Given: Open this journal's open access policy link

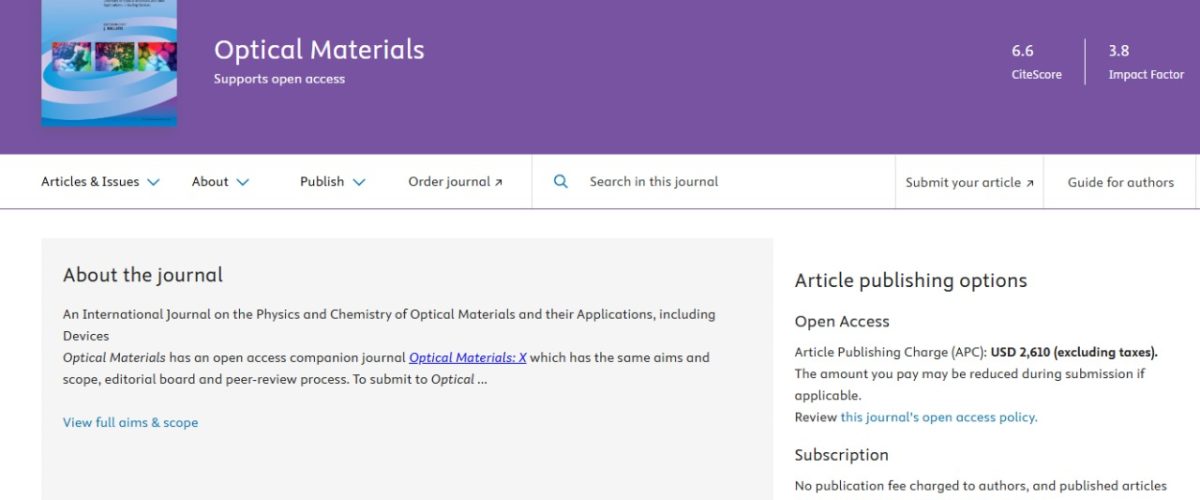Looking at the screenshot, I should pos(938,417).
